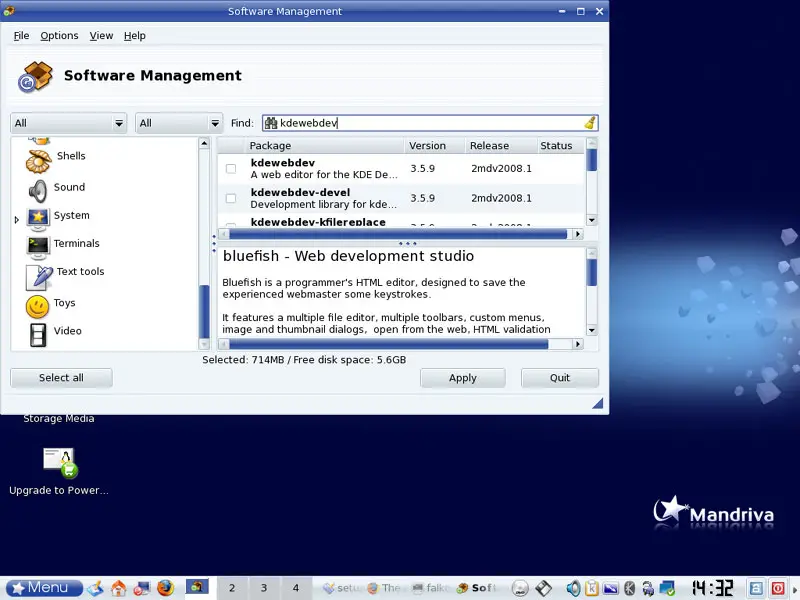Open the first All filter dropdown

68,123
